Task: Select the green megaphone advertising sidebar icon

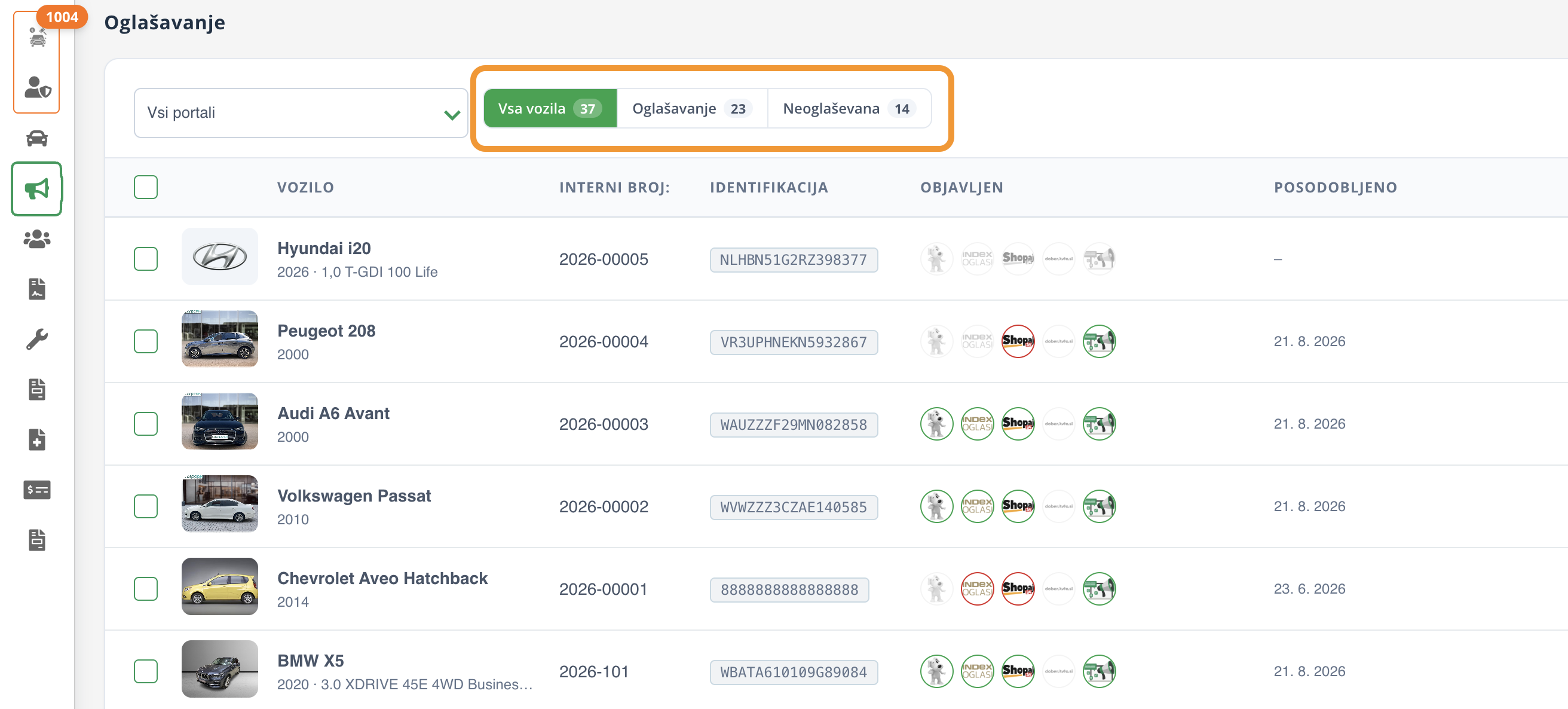Action: pyautogui.click(x=36, y=189)
